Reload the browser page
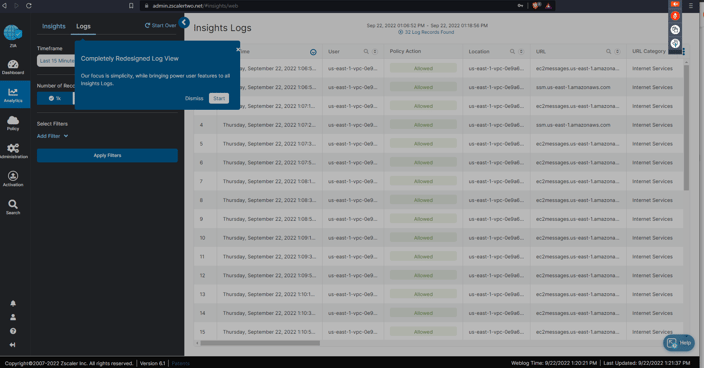The height and width of the screenshot is (368, 704). (x=28, y=6)
